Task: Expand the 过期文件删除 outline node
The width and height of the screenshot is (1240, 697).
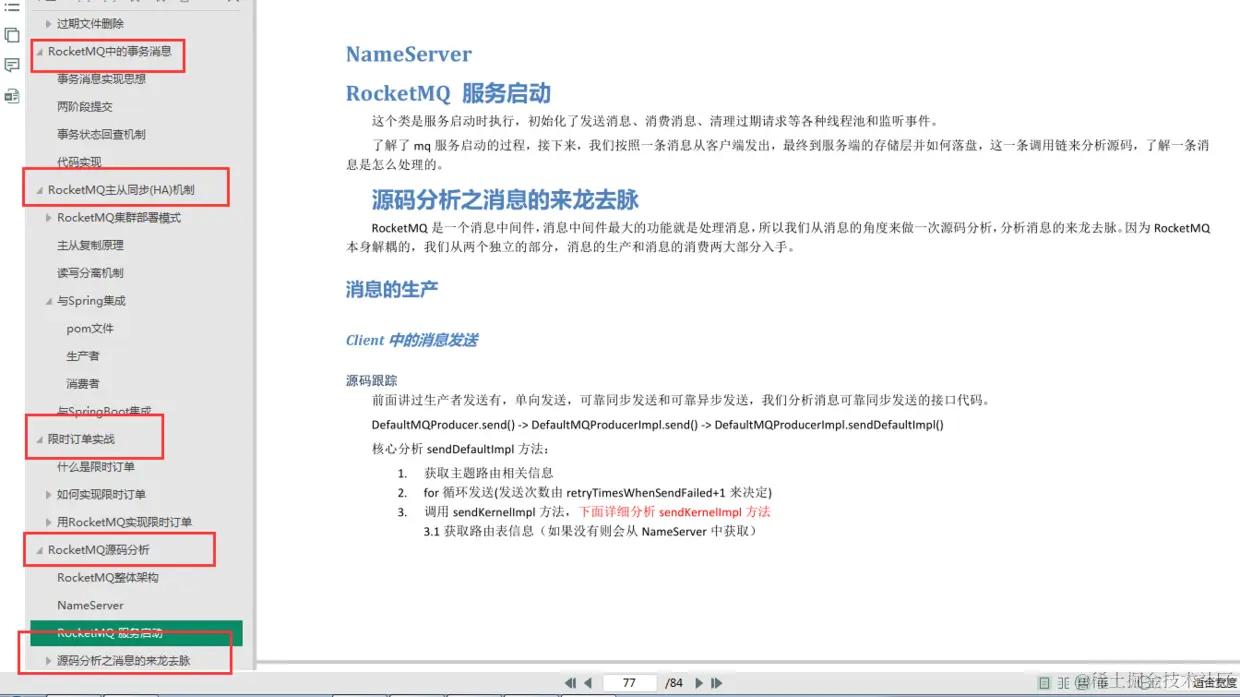Action: click(48, 23)
